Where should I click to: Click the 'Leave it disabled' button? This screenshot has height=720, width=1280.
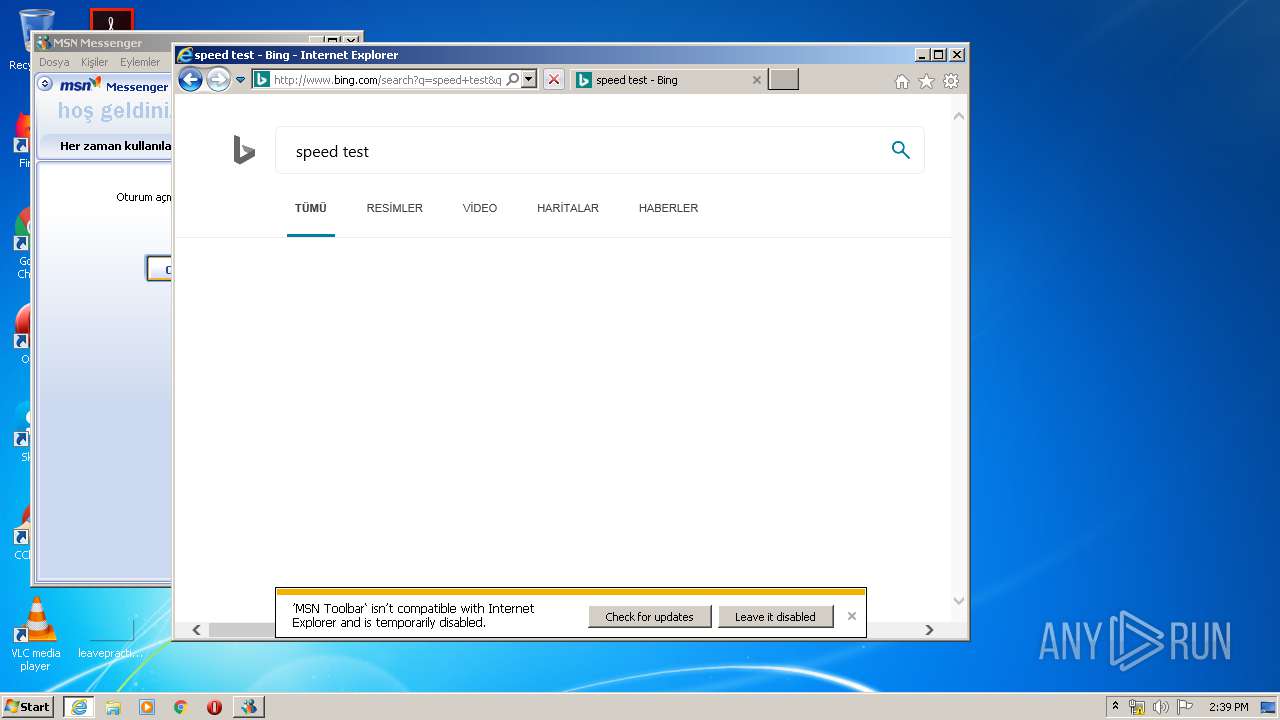775,617
